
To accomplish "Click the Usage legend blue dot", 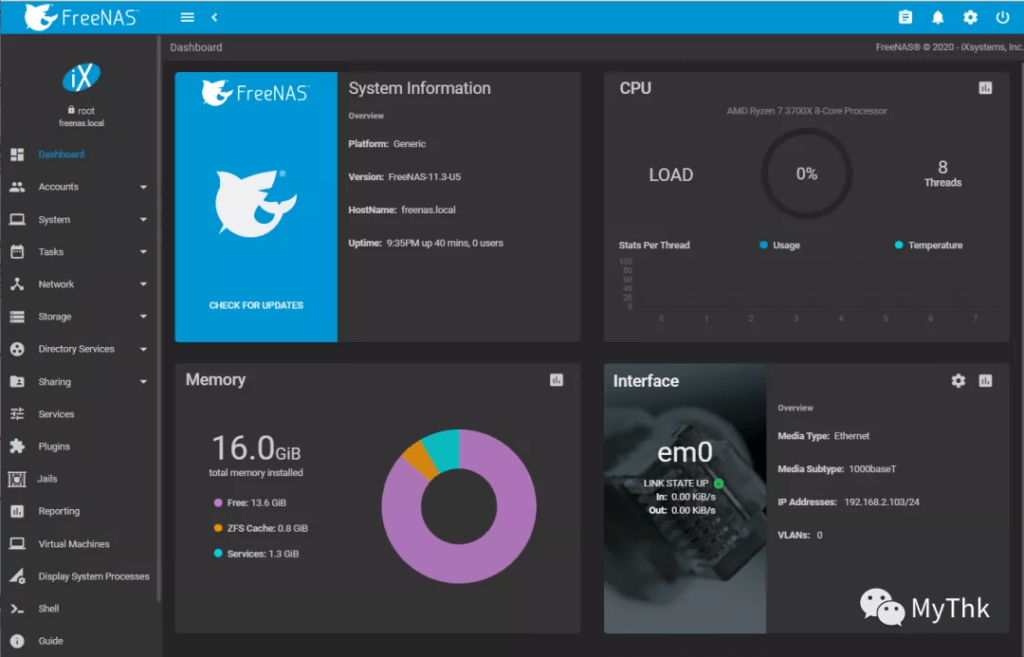I will pos(763,245).
